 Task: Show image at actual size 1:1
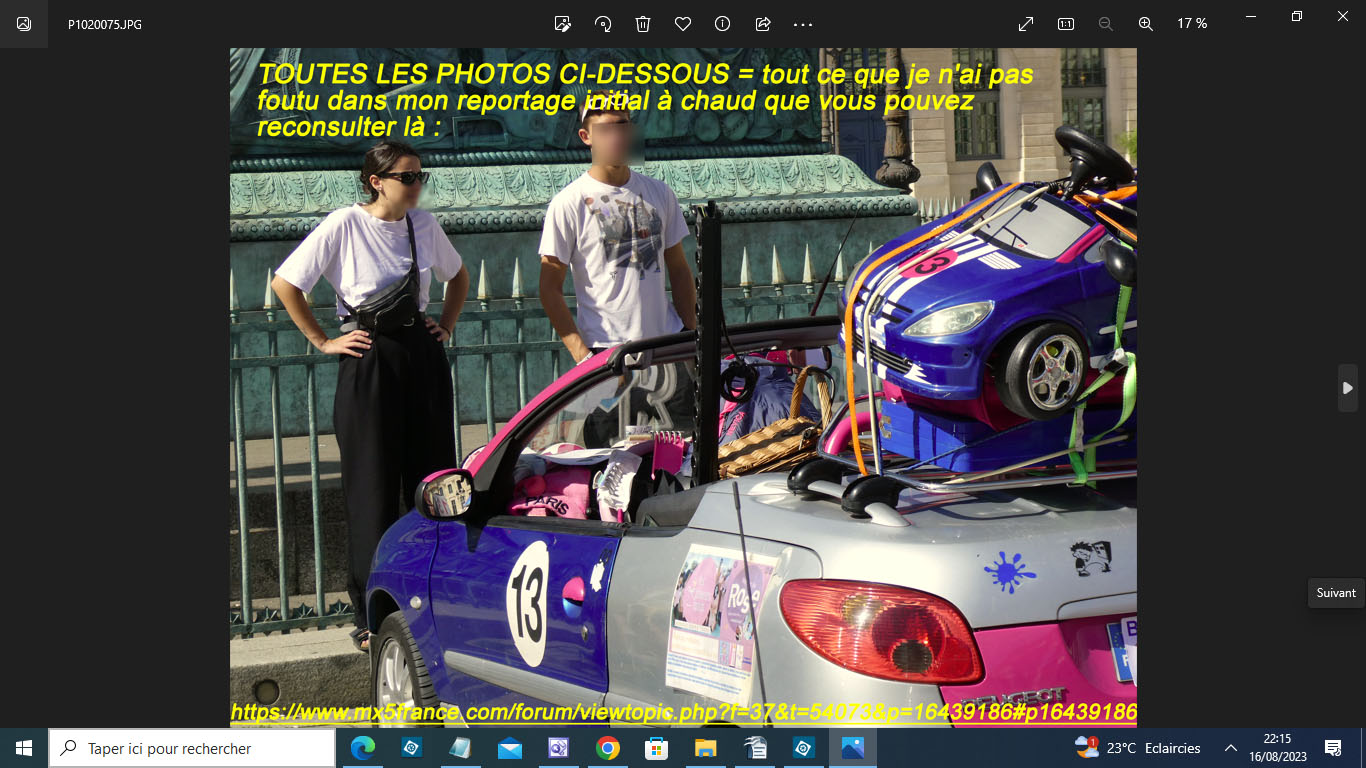point(1066,24)
